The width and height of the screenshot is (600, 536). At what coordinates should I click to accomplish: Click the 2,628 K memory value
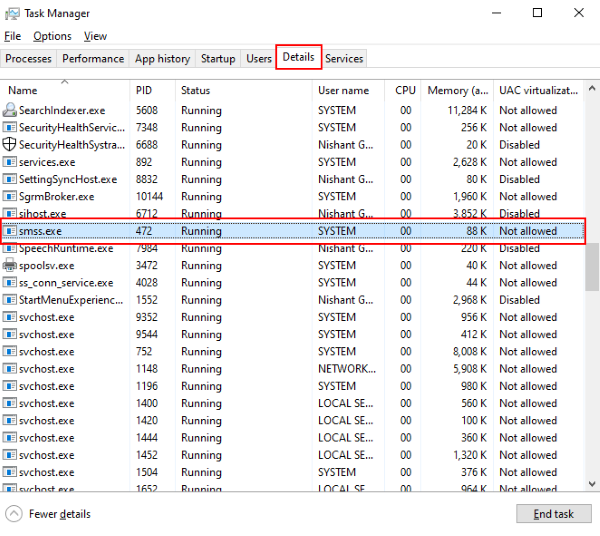point(470,162)
